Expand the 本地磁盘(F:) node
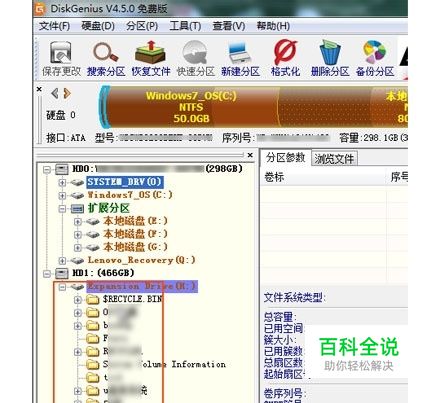Viewport: 440px width, 403px height. [x=78, y=235]
